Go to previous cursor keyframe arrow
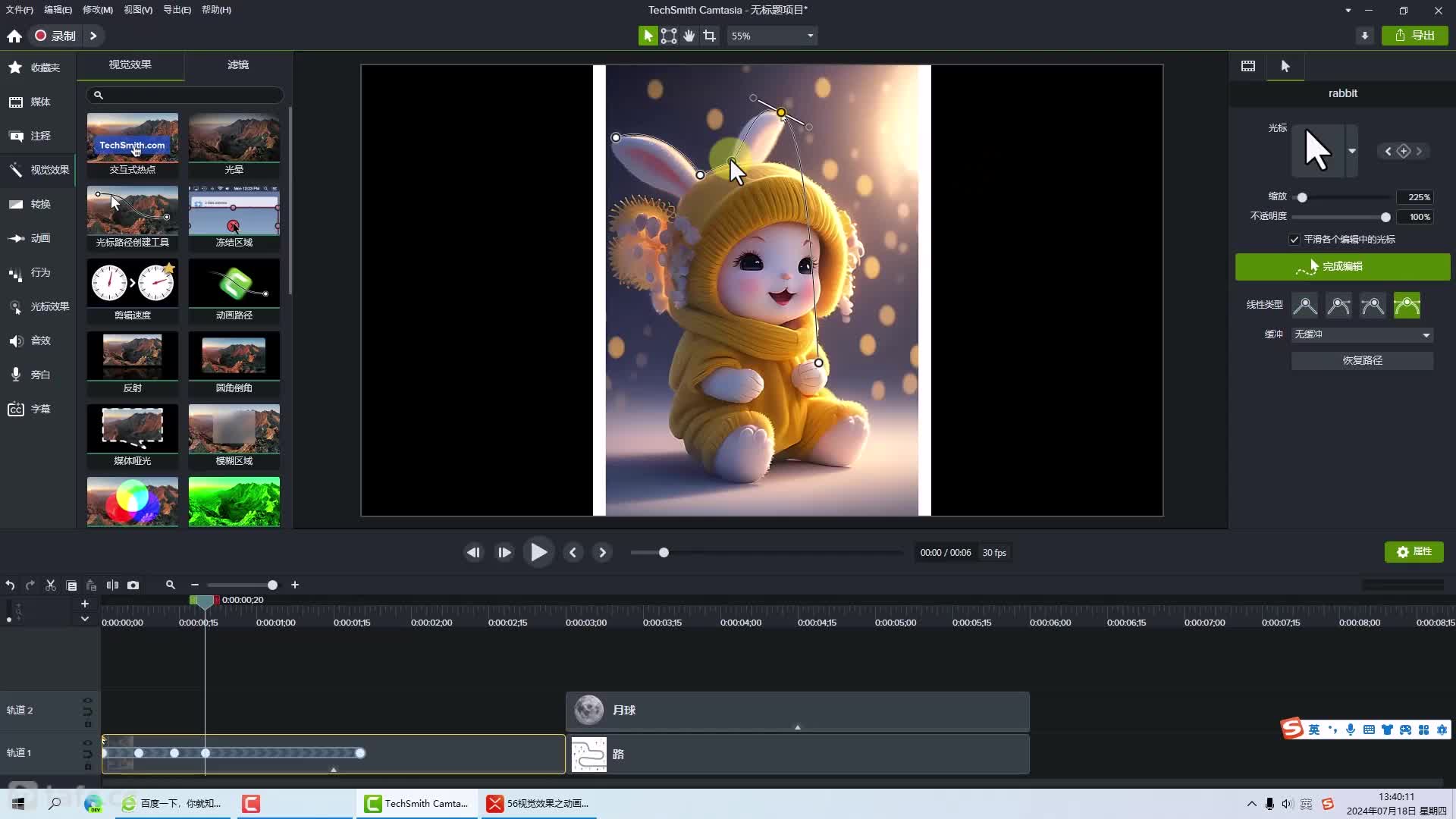1456x819 pixels. coord(1388,151)
